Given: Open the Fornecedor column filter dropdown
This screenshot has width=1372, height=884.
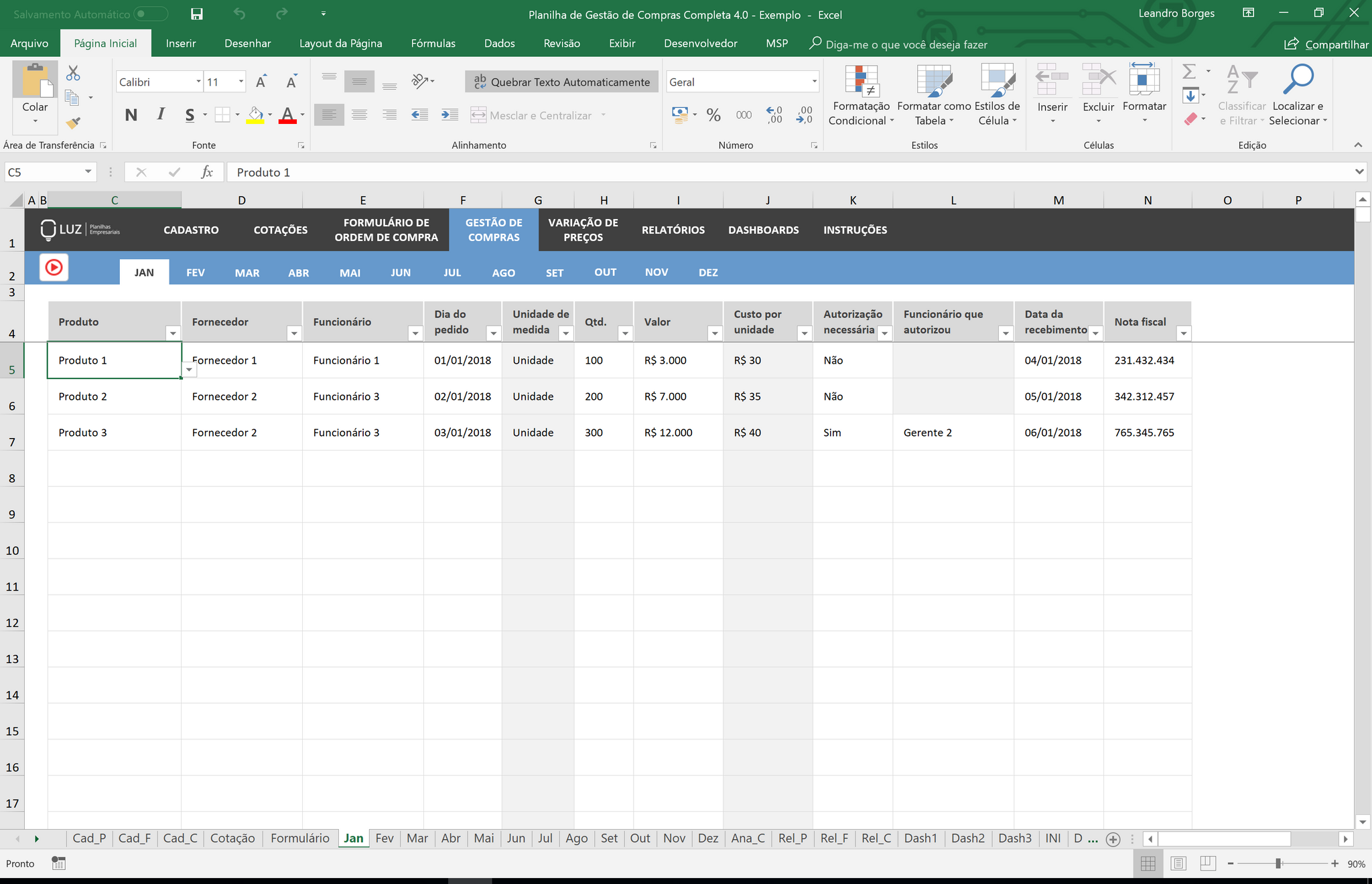Looking at the screenshot, I should pyautogui.click(x=294, y=333).
